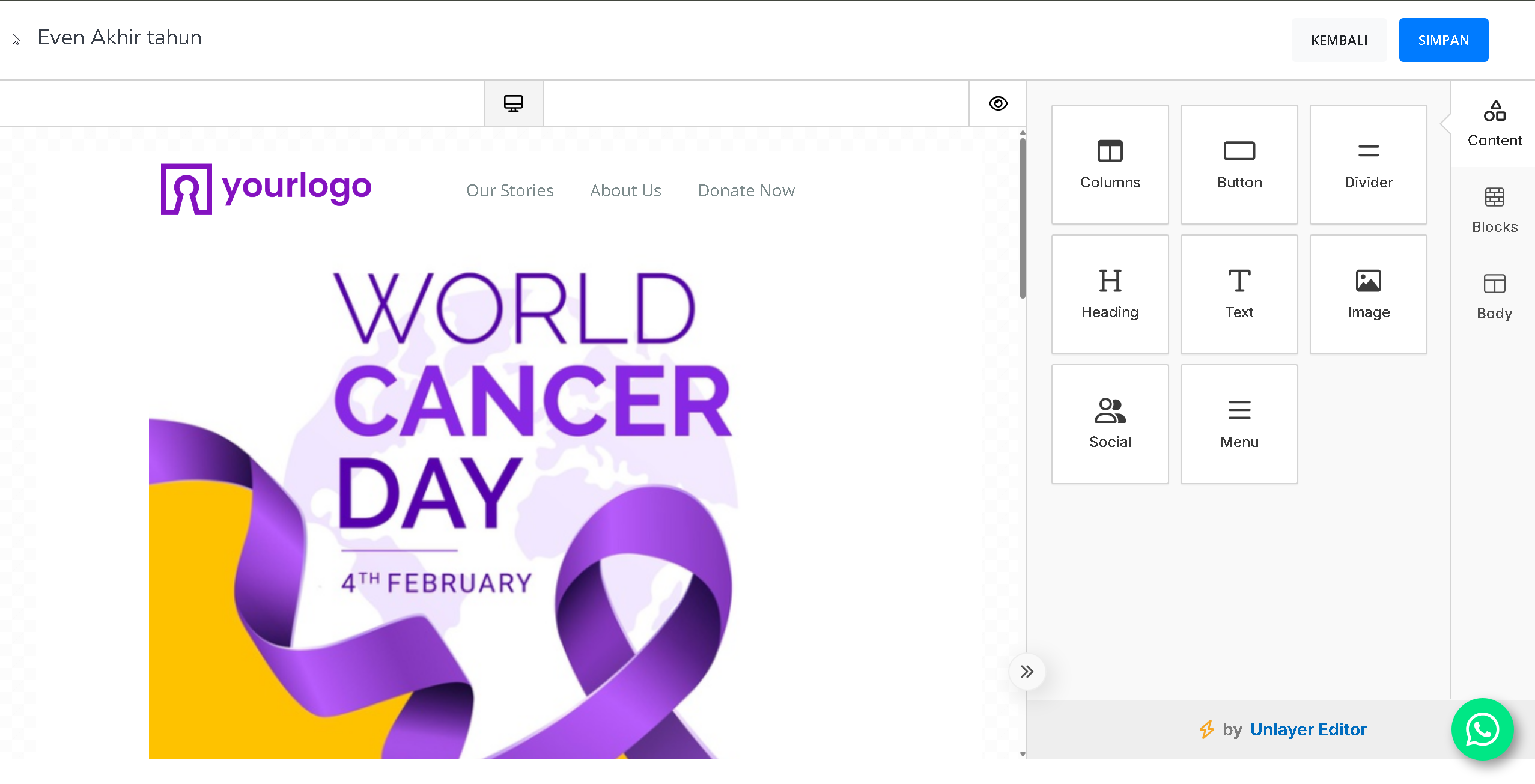
Task: Choose the Text content tool
Action: click(1239, 294)
